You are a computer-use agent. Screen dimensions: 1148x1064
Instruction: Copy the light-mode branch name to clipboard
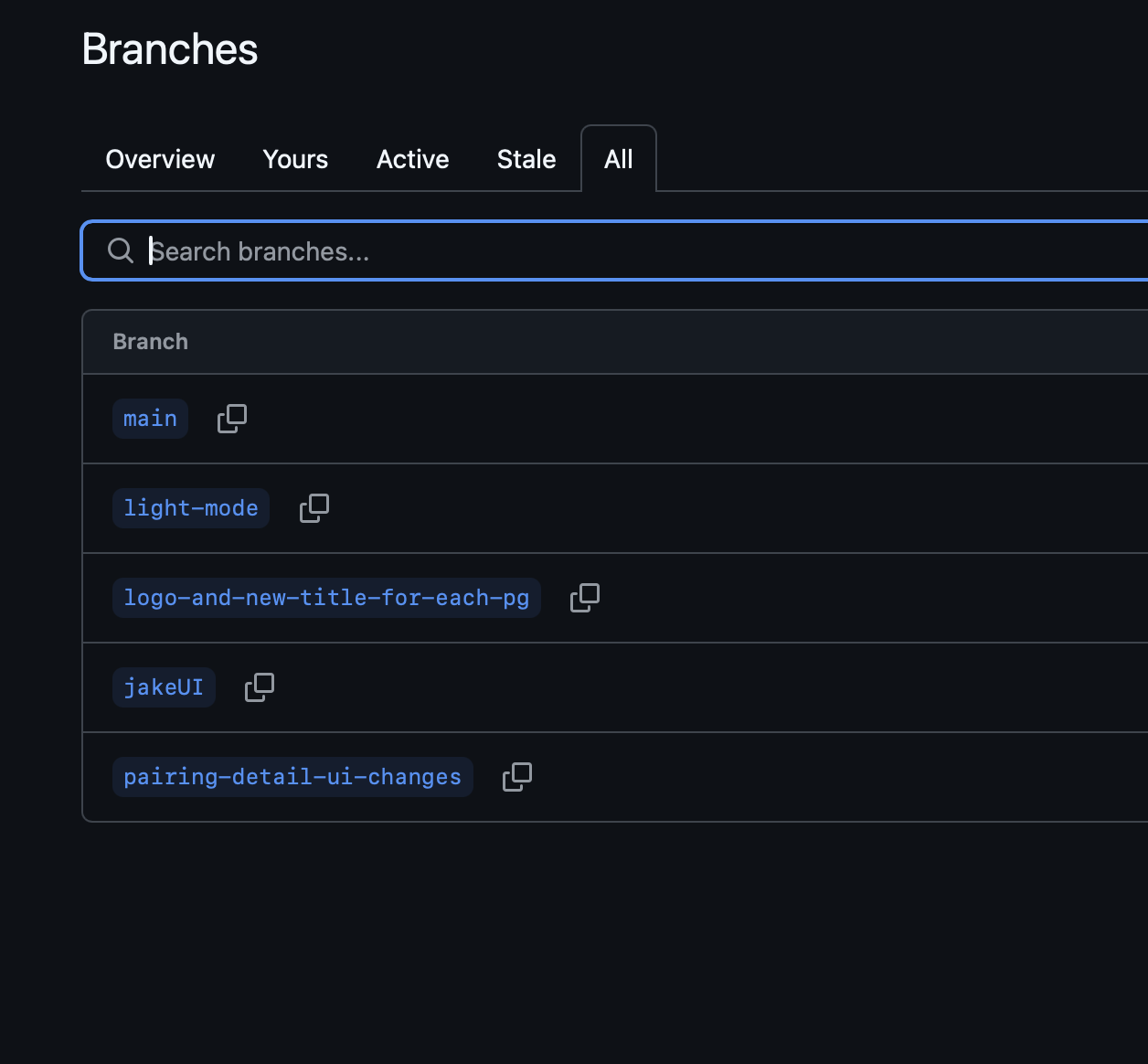coord(314,508)
